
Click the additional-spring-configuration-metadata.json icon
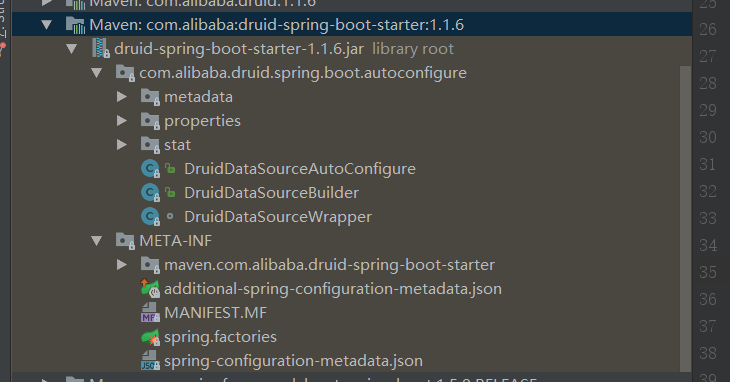(150, 288)
